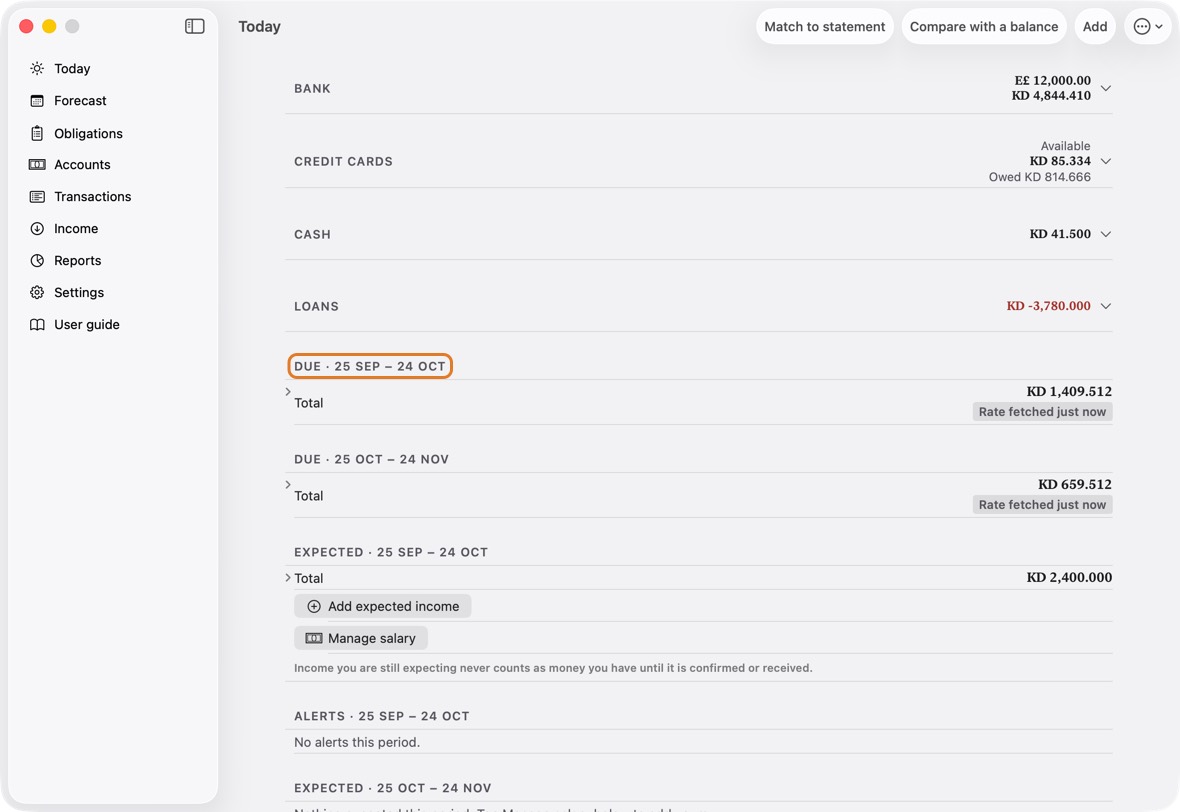Expand the Credit Cards section chevron
Image resolution: width=1180 pixels, height=812 pixels.
1105,161
